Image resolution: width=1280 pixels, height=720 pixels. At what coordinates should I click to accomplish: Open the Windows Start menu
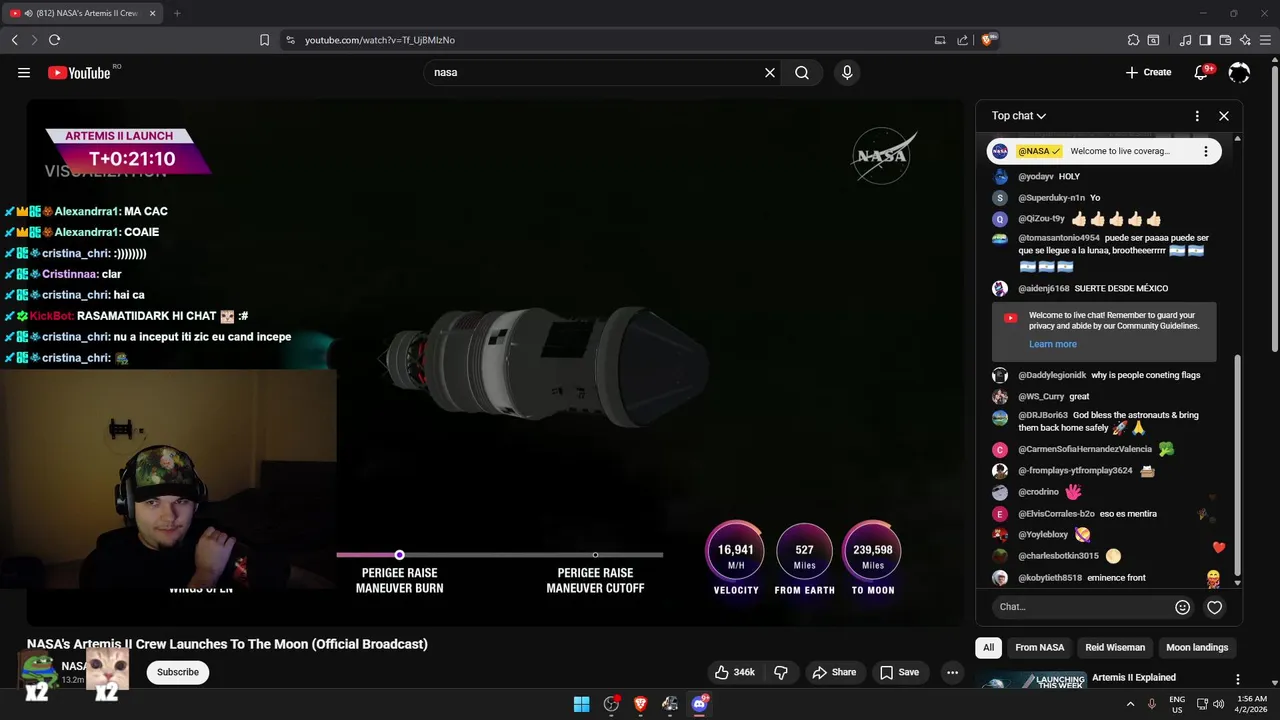pos(581,704)
